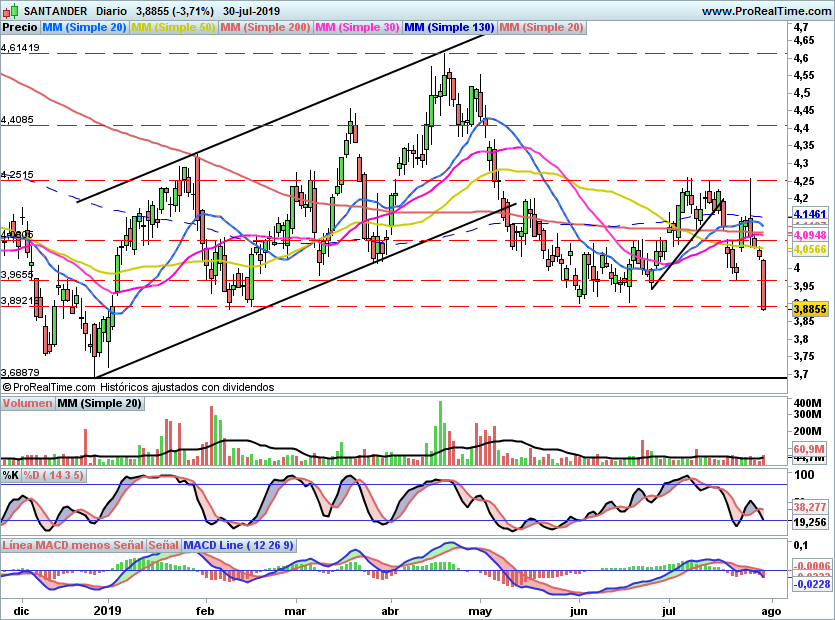Click the jul month on time axis
The width and height of the screenshot is (835, 620).
pos(668,611)
